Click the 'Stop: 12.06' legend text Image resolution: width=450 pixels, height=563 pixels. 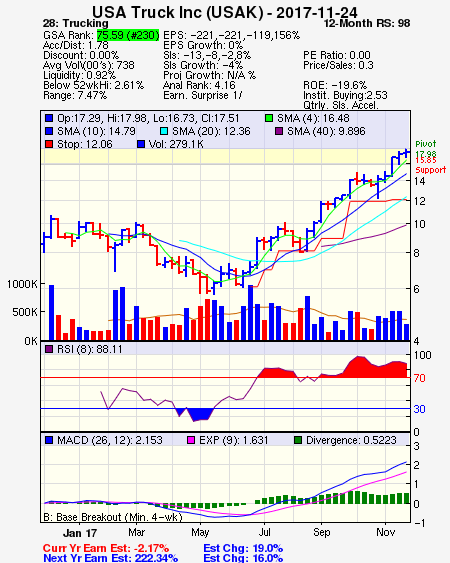click(x=84, y=144)
